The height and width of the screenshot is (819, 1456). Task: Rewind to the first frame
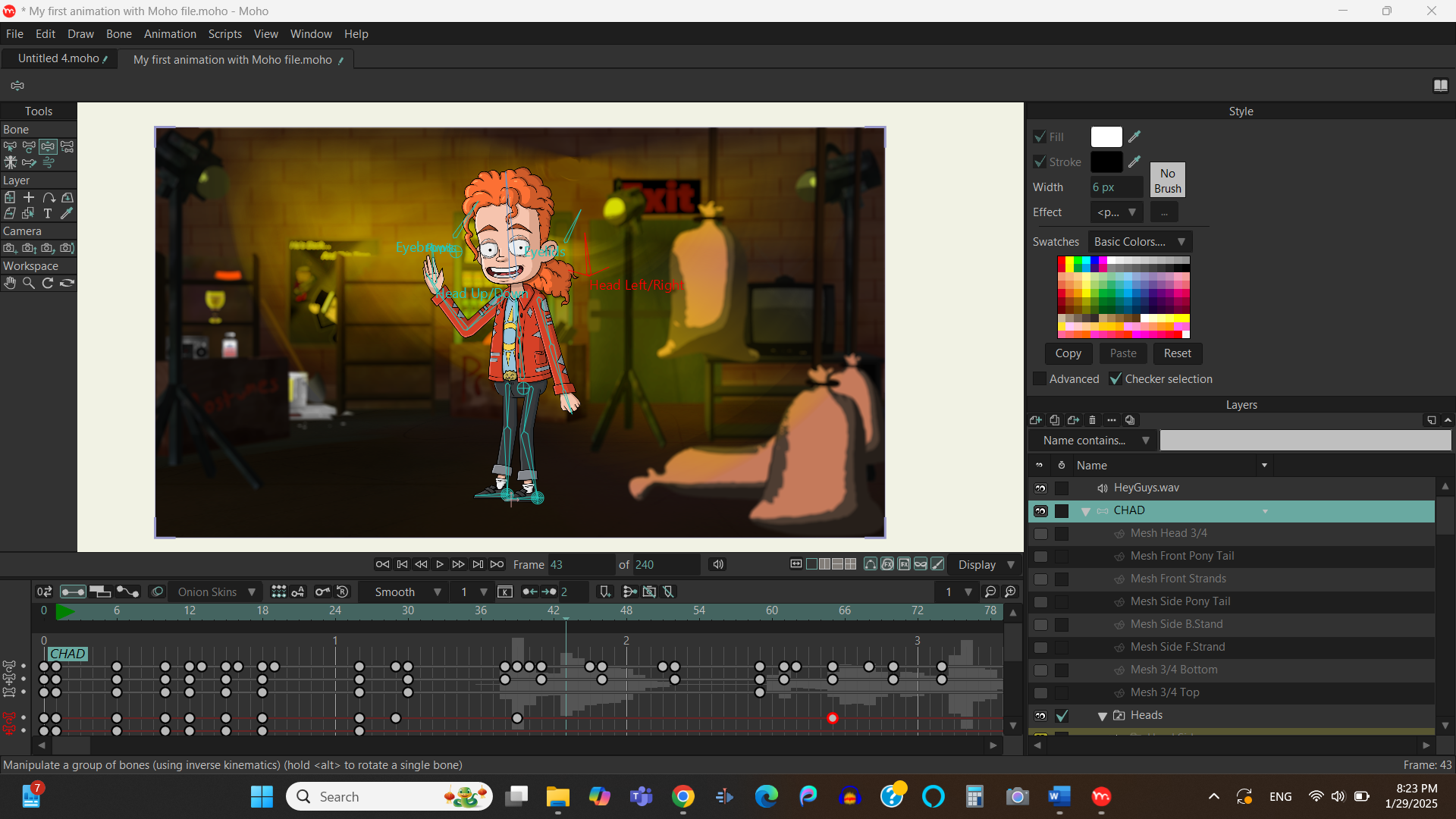click(383, 564)
